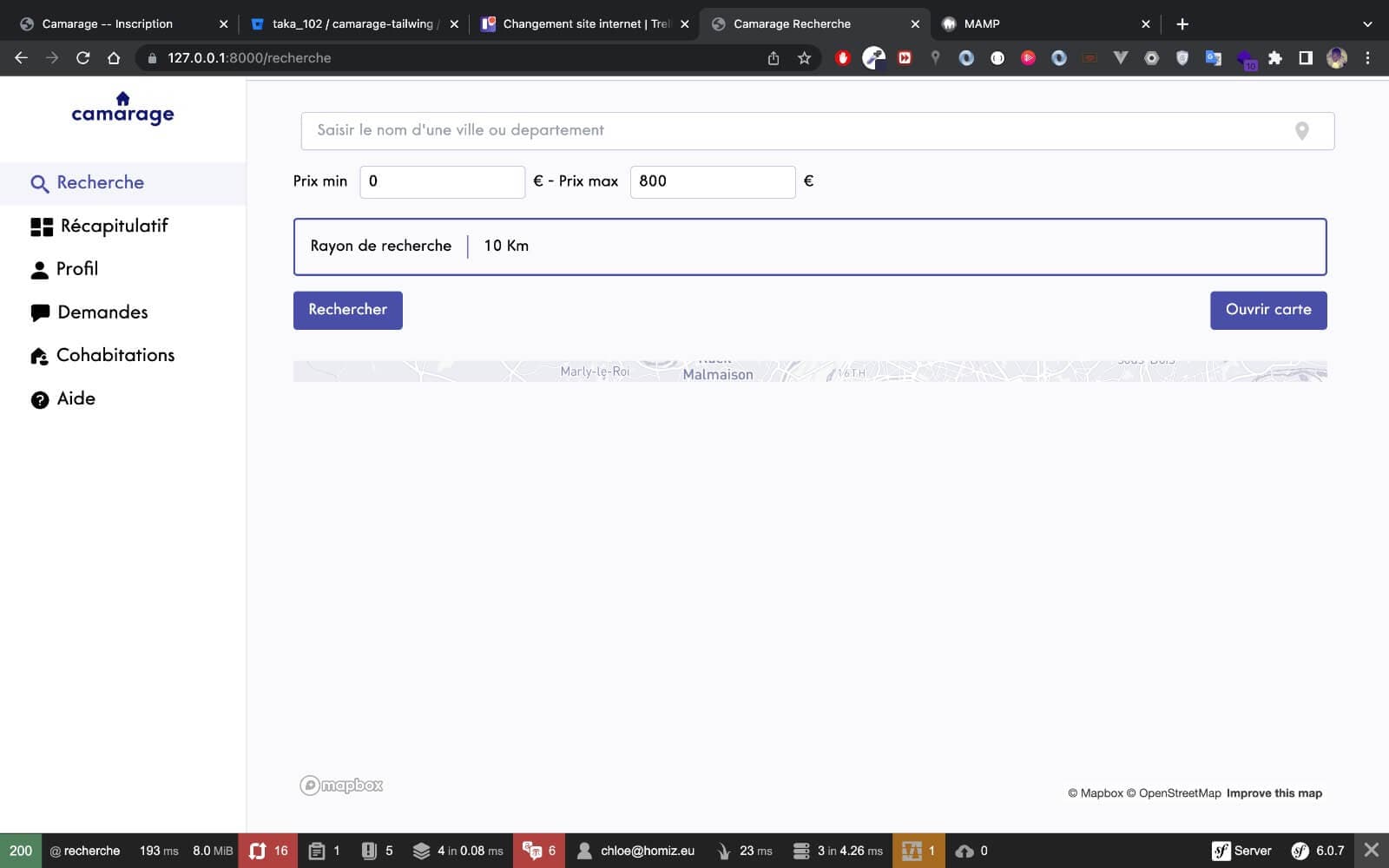The image size is (1389, 868).
Task: Open the 193 ms performance panel
Action: (x=159, y=851)
